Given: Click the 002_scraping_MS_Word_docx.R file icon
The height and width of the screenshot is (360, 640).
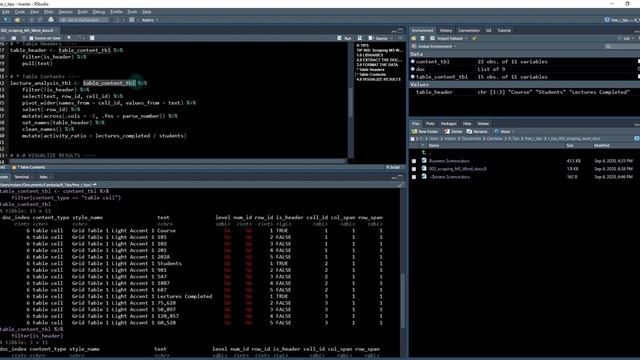Looking at the screenshot, I should [424, 169].
